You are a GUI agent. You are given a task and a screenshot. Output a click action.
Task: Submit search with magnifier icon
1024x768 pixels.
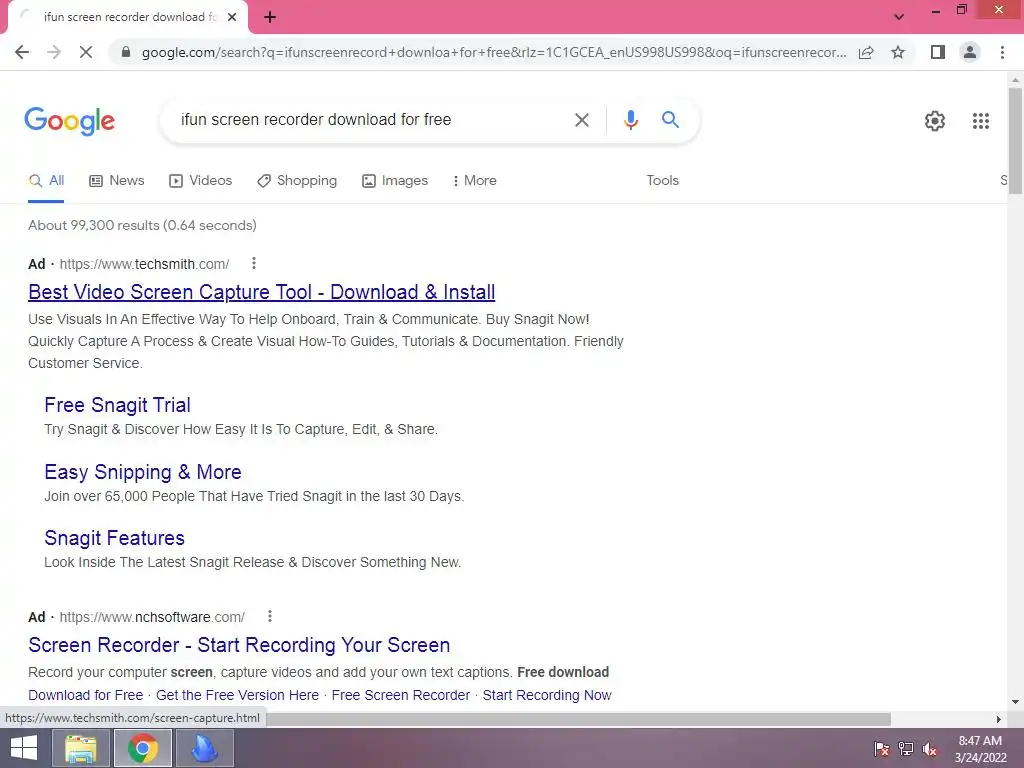coord(670,120)
